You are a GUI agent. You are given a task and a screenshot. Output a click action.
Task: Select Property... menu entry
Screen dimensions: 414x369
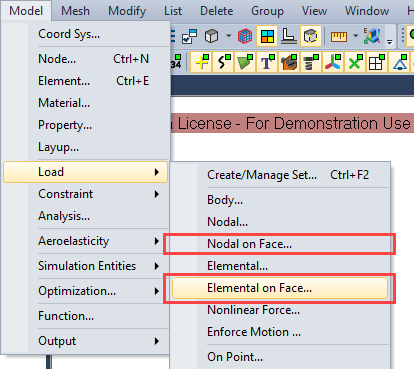pyautogui.click(x=86, y=125)
